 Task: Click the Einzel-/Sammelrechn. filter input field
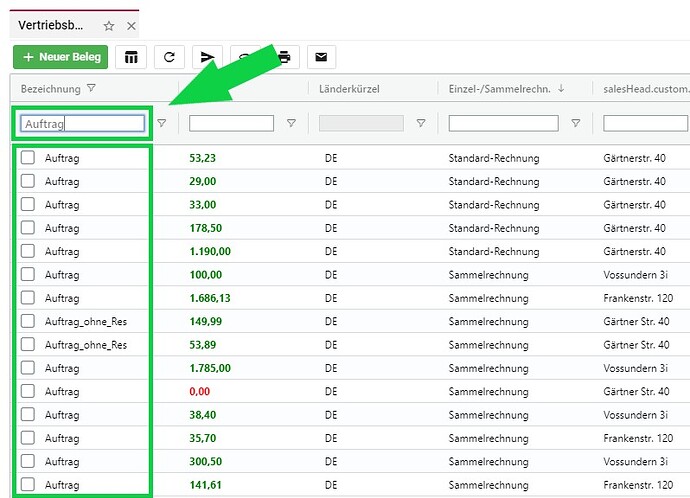[503, 123]
